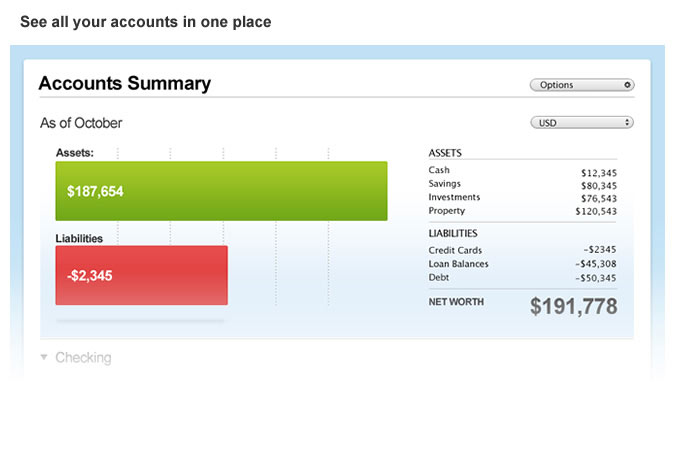The width and height of the screenshot is (675, 450).
Task: Select the Credit Cards liability row
Action: pyautogui.click(x=522, y=250)
